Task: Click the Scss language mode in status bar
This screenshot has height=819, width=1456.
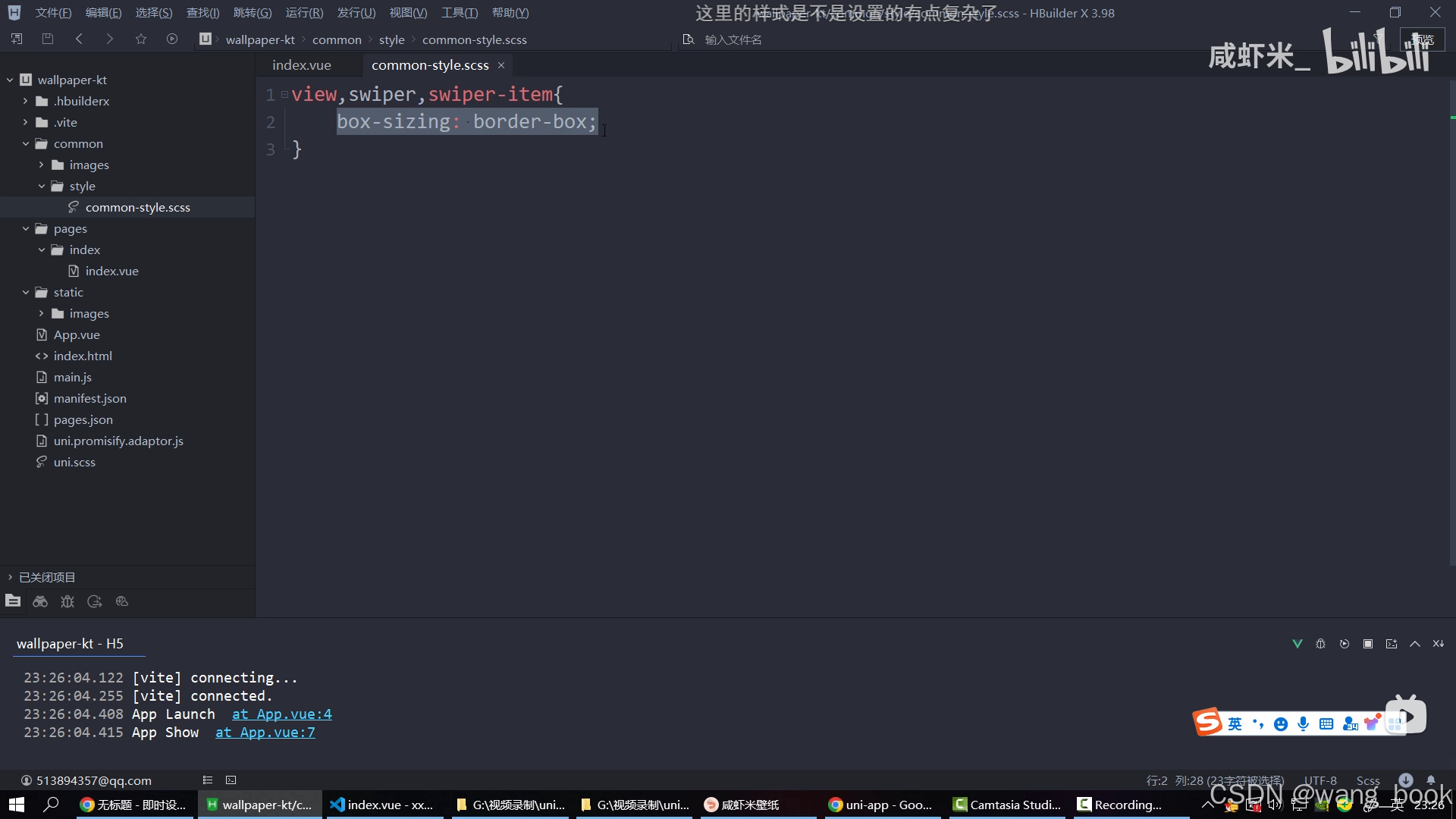Action: click(1368, 780)
